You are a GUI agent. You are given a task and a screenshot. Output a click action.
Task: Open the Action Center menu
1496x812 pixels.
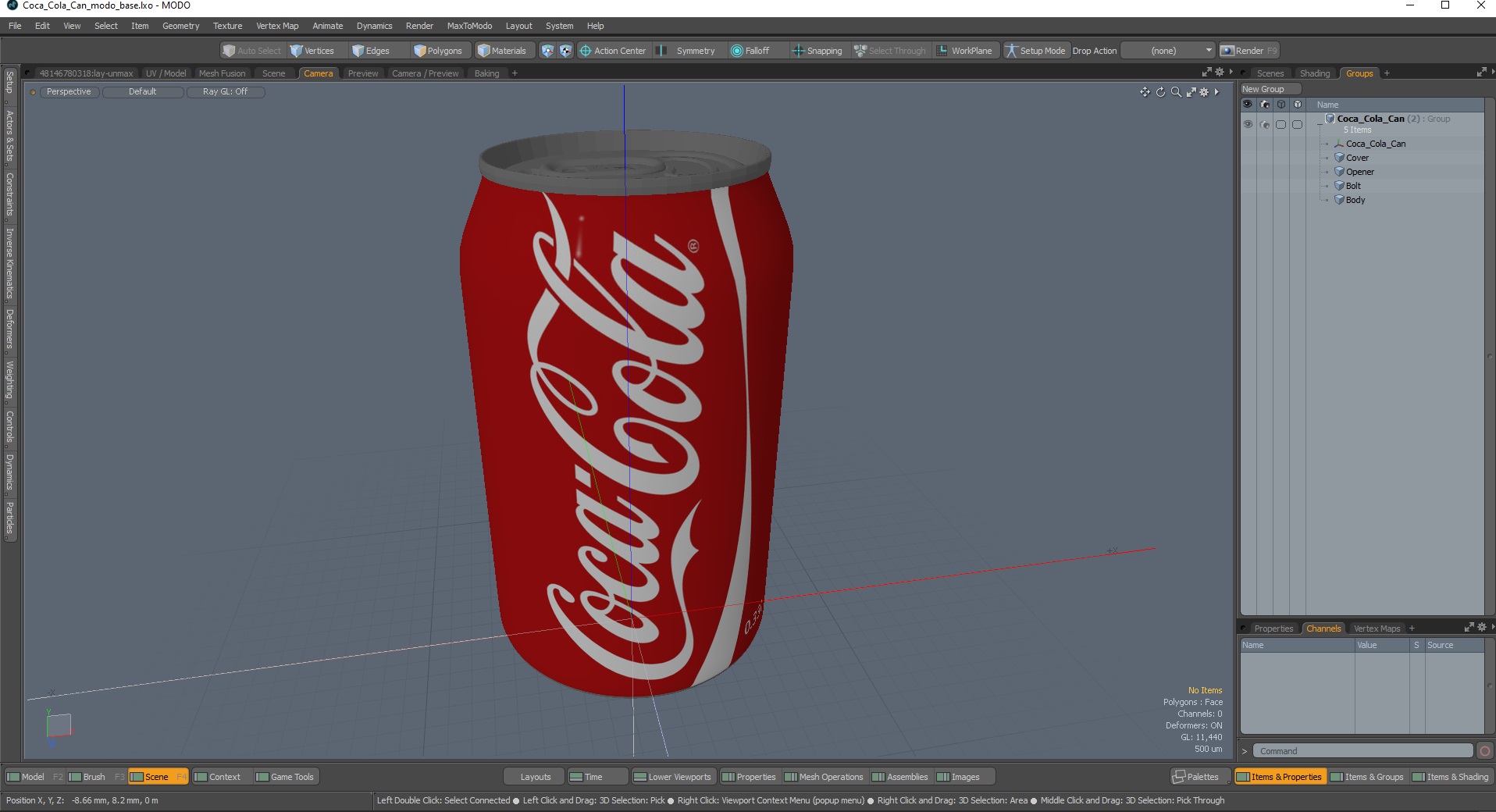click(614, 51)
